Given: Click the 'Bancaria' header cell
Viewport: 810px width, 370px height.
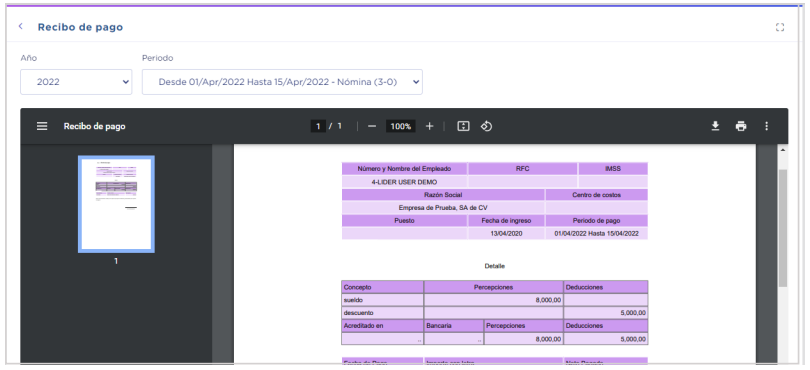Looking at the screenshot, I should pos(454,326).
